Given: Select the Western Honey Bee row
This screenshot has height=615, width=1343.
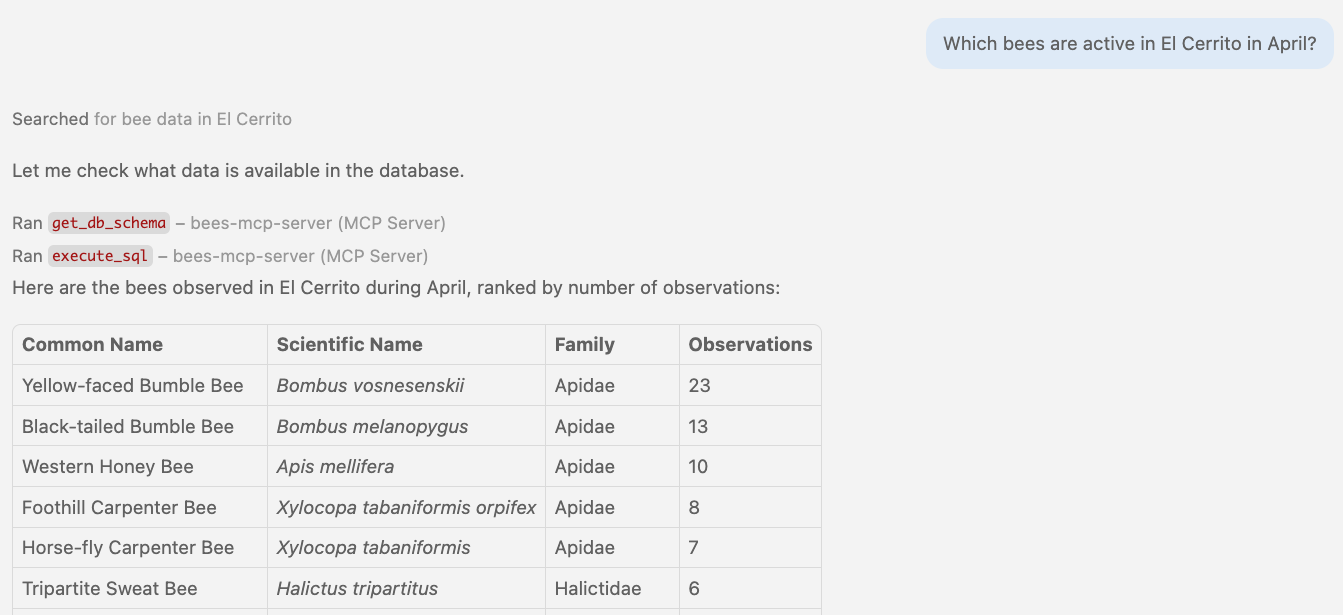Looking at the screenshot, I should pos(108,466).
